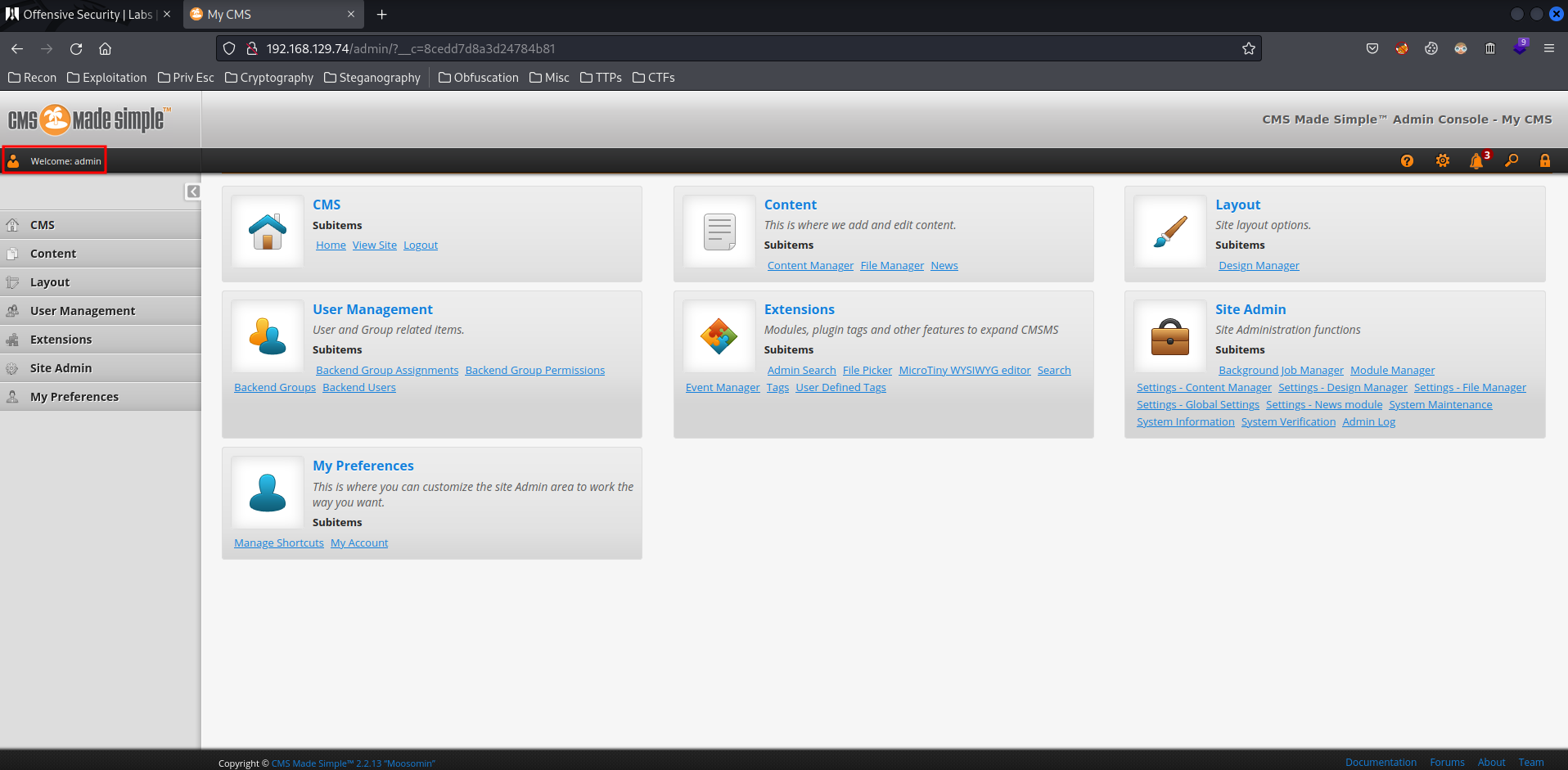Click the User Management heading link
1568x770 pixels.
pyautogui.click(x=372, y=309)
